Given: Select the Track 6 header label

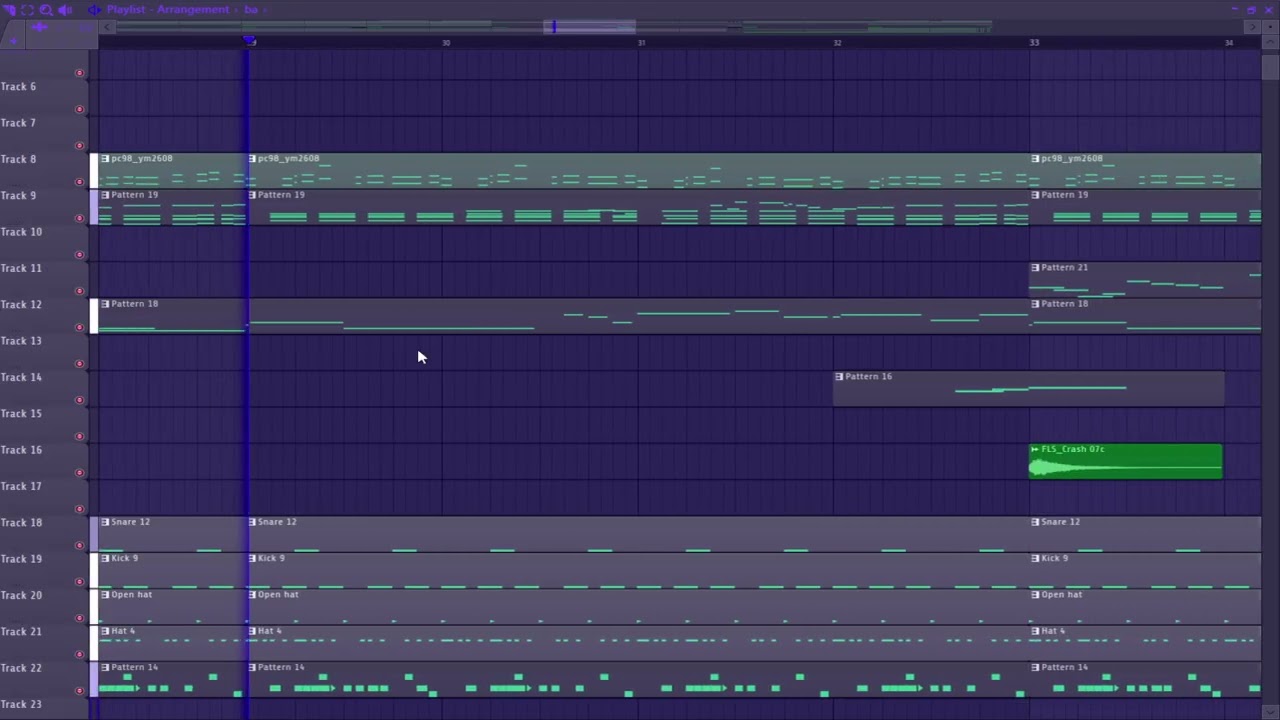Looking at the screenshot, I should click(18, 86).
